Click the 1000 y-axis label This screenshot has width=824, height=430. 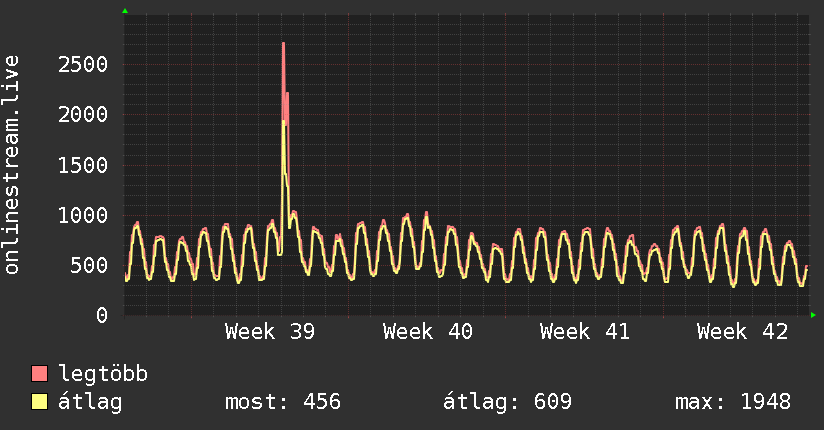tap(83, 215)
